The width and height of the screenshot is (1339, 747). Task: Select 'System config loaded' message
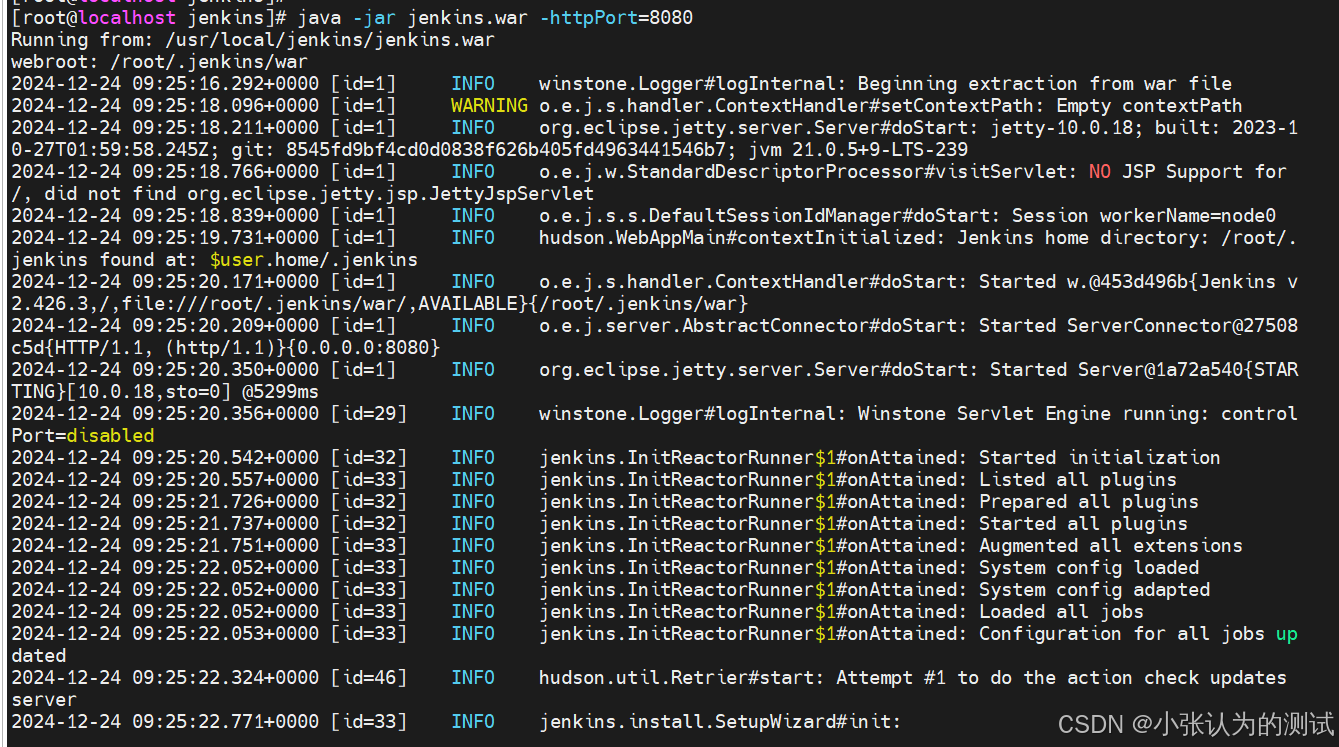(x=1088, y=568)
